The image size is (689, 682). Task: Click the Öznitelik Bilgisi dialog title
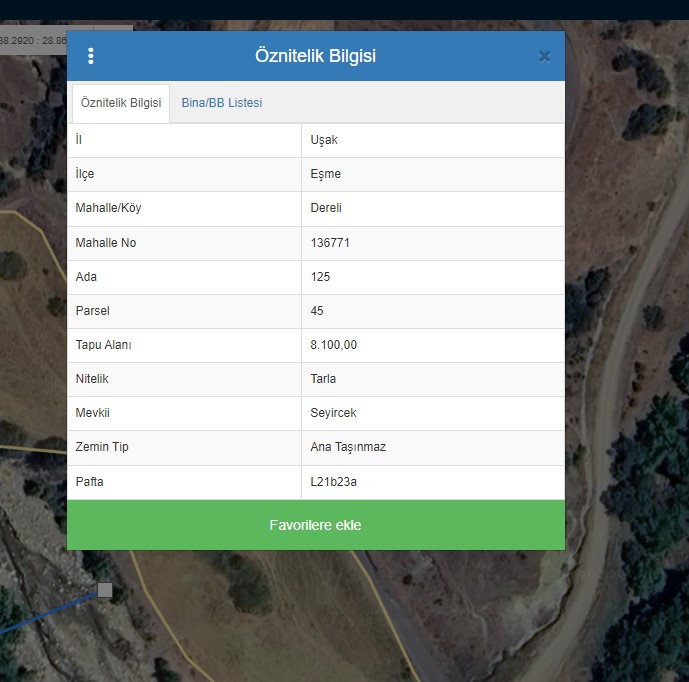tap(315, 56)
